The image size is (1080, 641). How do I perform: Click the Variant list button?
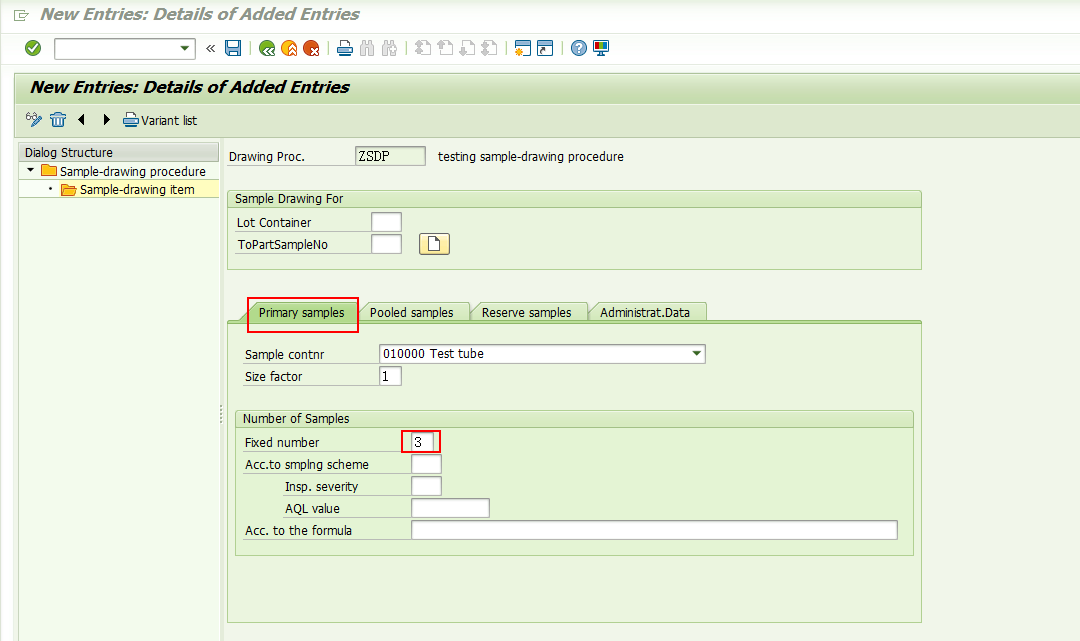tap(160, 120)
